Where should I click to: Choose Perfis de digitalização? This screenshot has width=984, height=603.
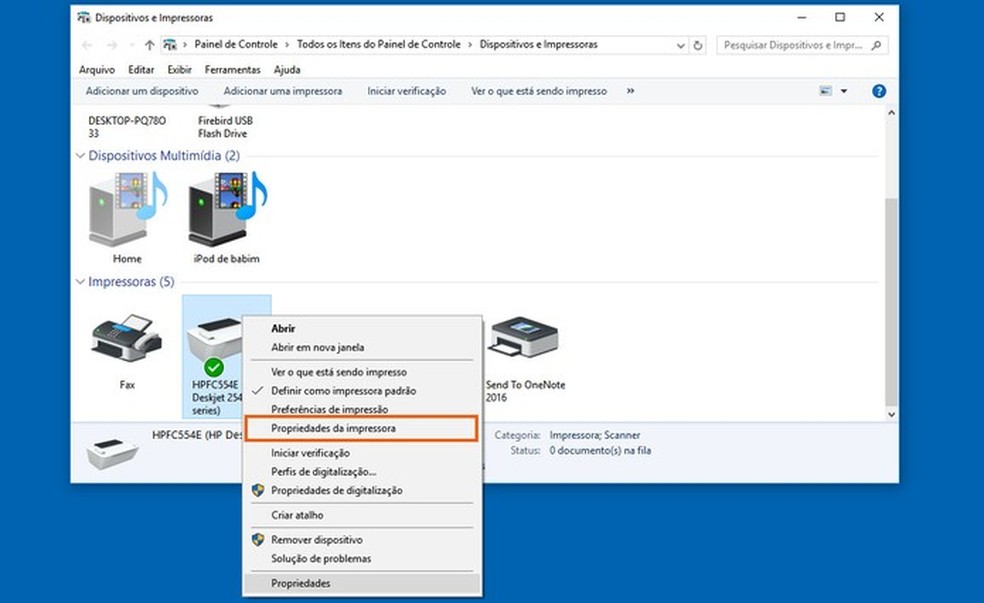pos(362,471)
